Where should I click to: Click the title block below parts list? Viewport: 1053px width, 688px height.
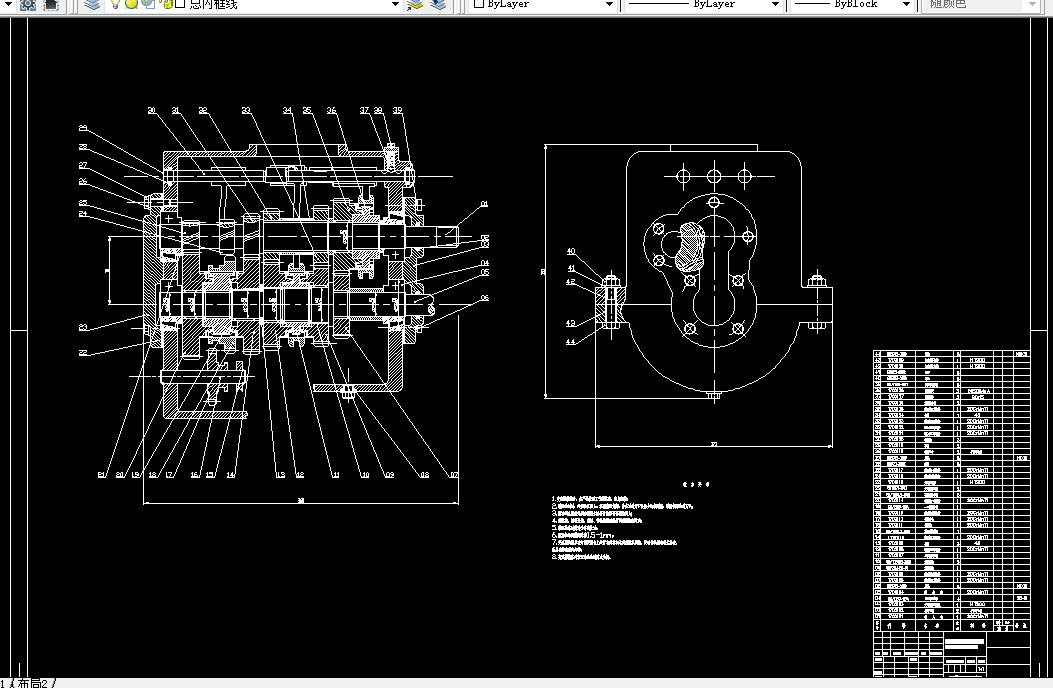951,654
